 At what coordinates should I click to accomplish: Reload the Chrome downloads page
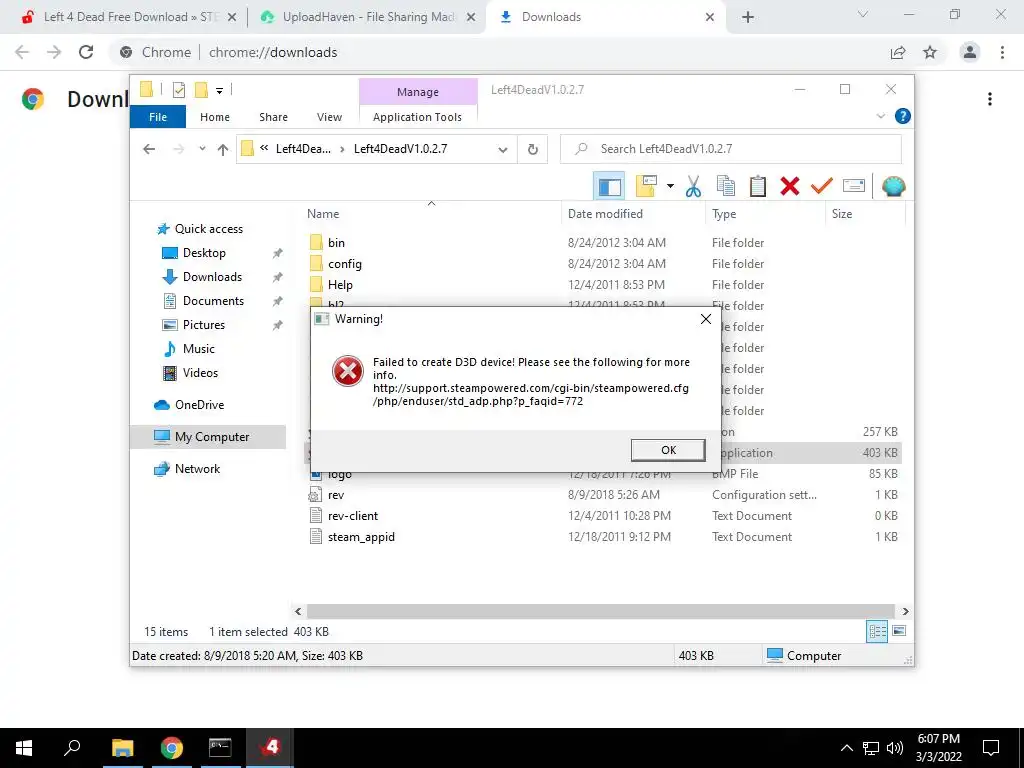pos(86,52)
